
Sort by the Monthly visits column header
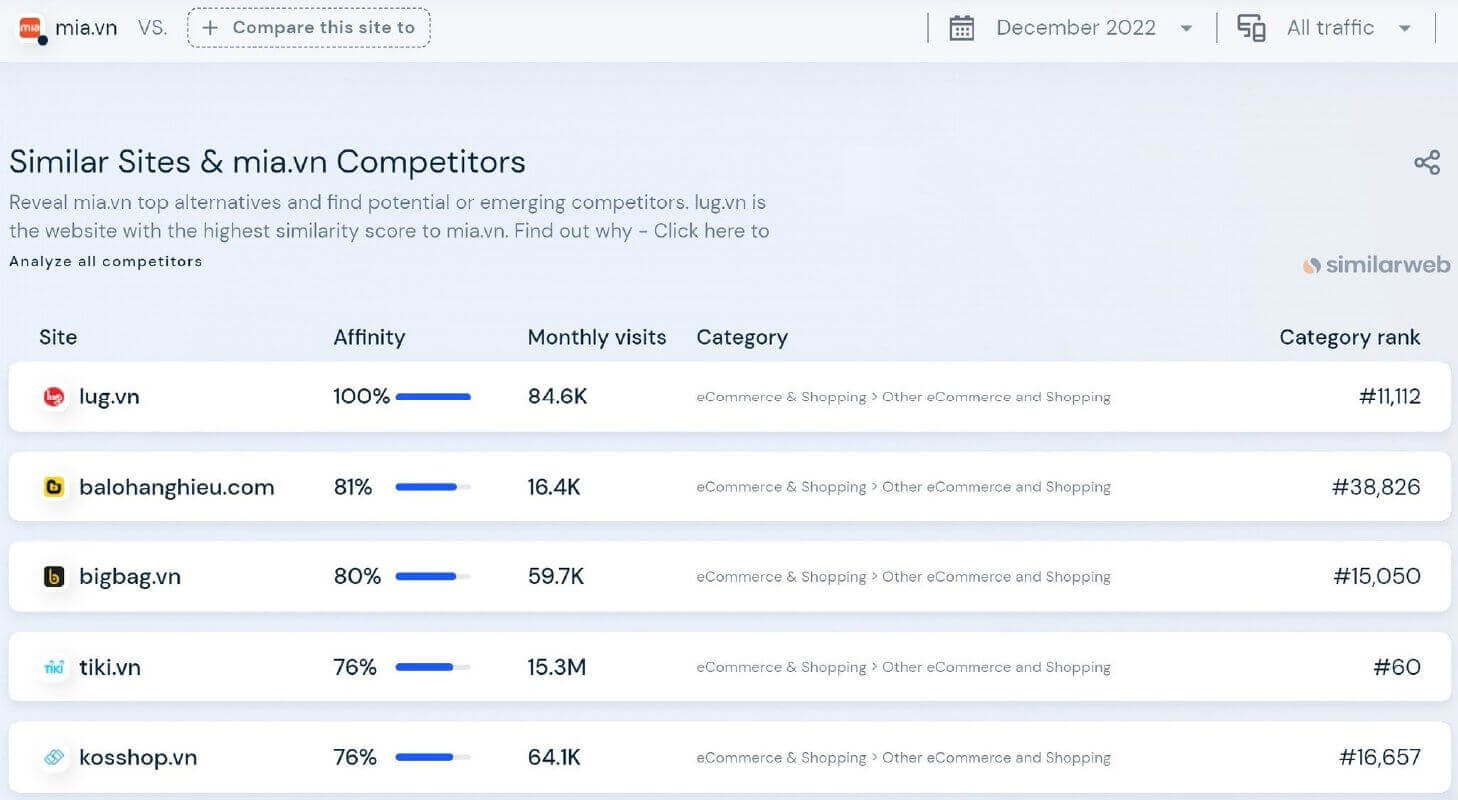tap(596, 337)
